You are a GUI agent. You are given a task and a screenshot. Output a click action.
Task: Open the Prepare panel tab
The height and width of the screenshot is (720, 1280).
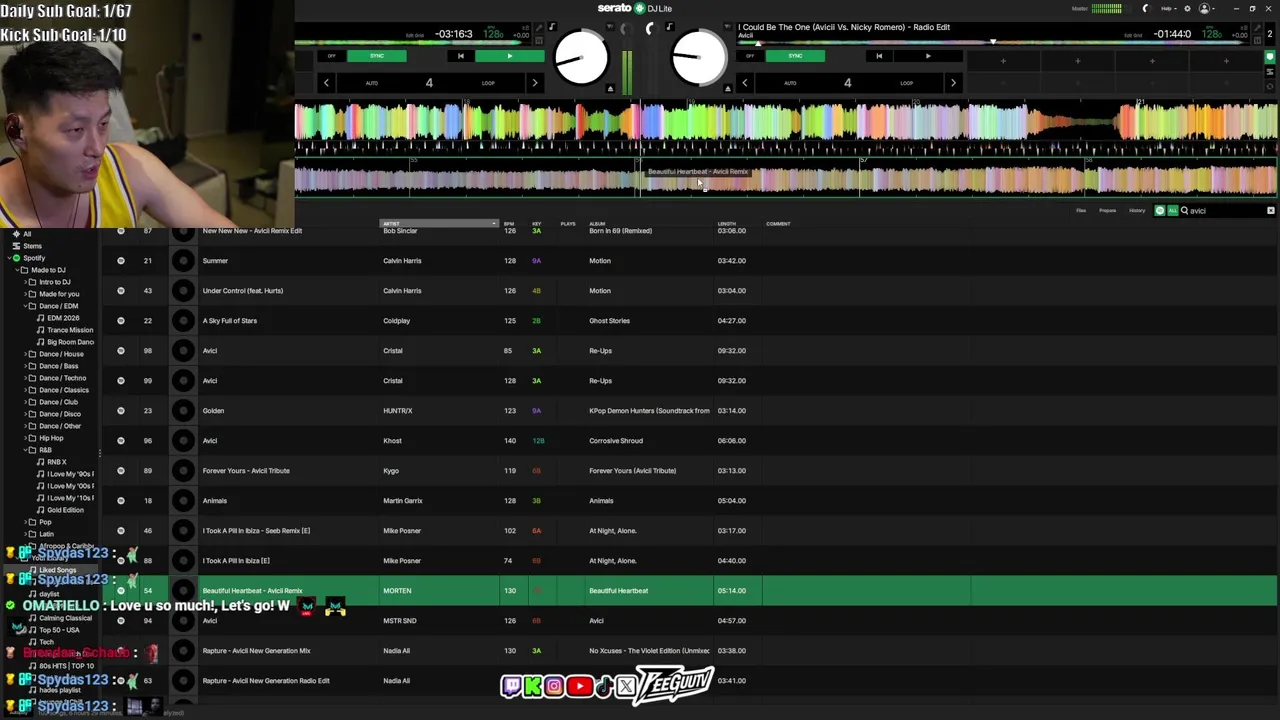click(1107, 211)
